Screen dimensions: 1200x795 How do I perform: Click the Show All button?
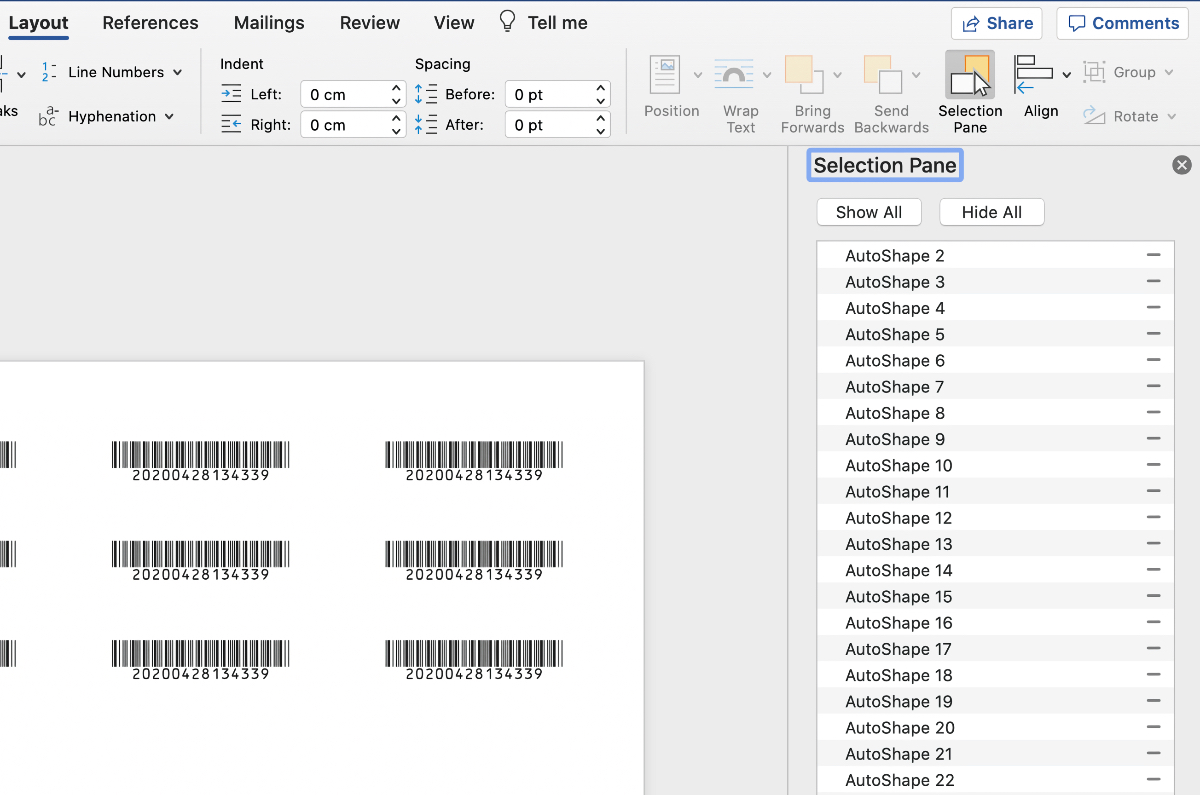point(869,212)
